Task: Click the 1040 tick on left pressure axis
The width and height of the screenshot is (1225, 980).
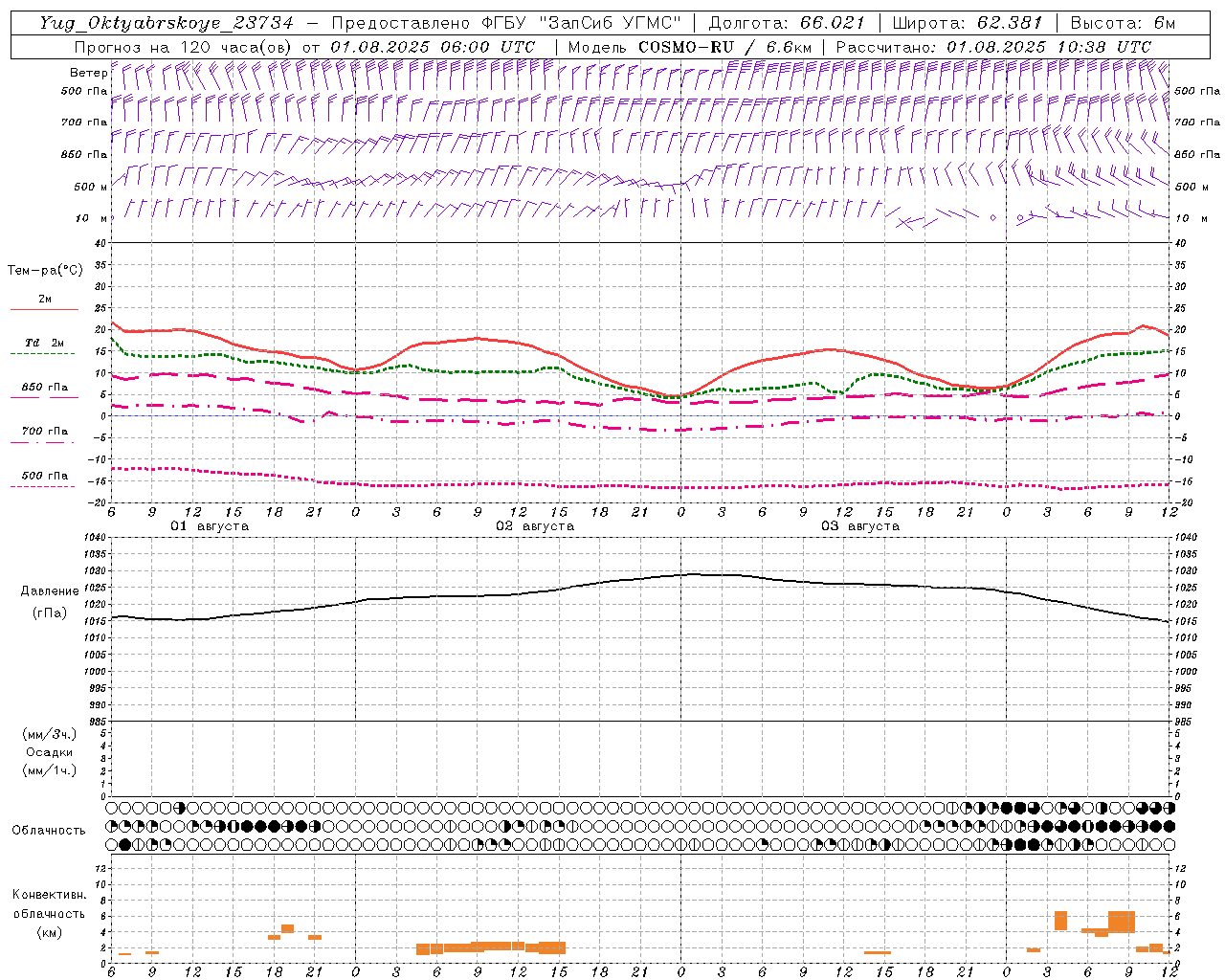Action: coord(93,538)
